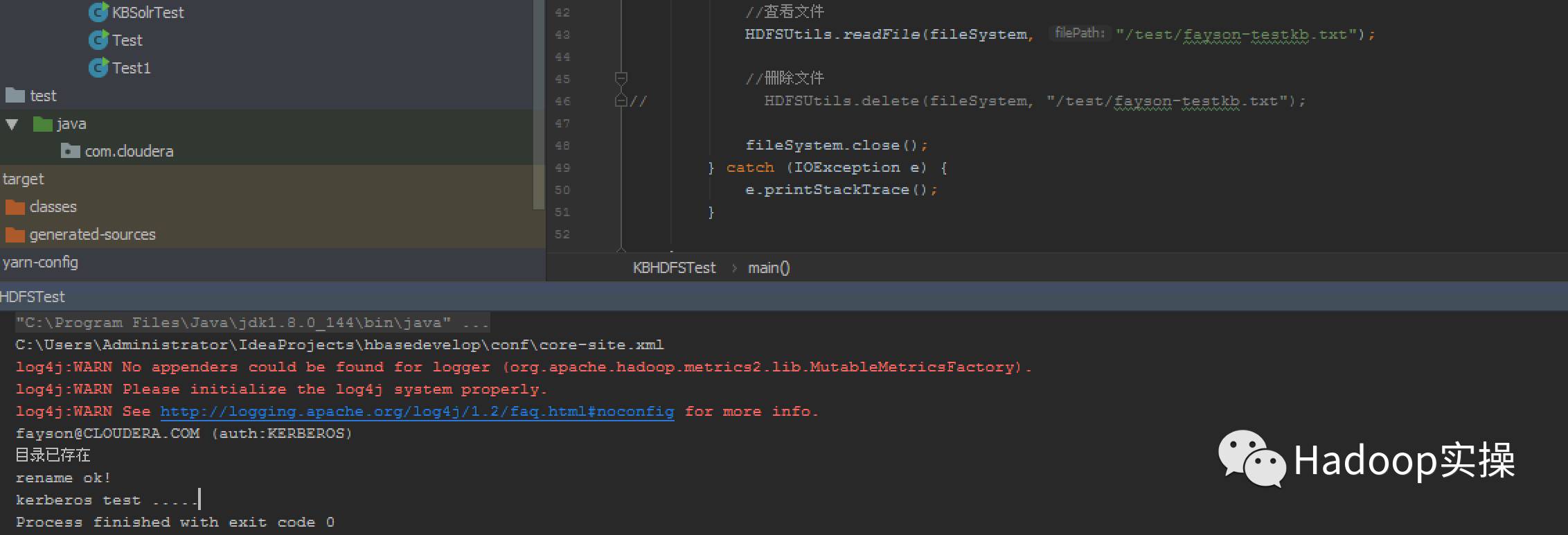1568x535 pixels.
Task: Collapse the fold marker at line 45
Action: click(x=621, y=78)
